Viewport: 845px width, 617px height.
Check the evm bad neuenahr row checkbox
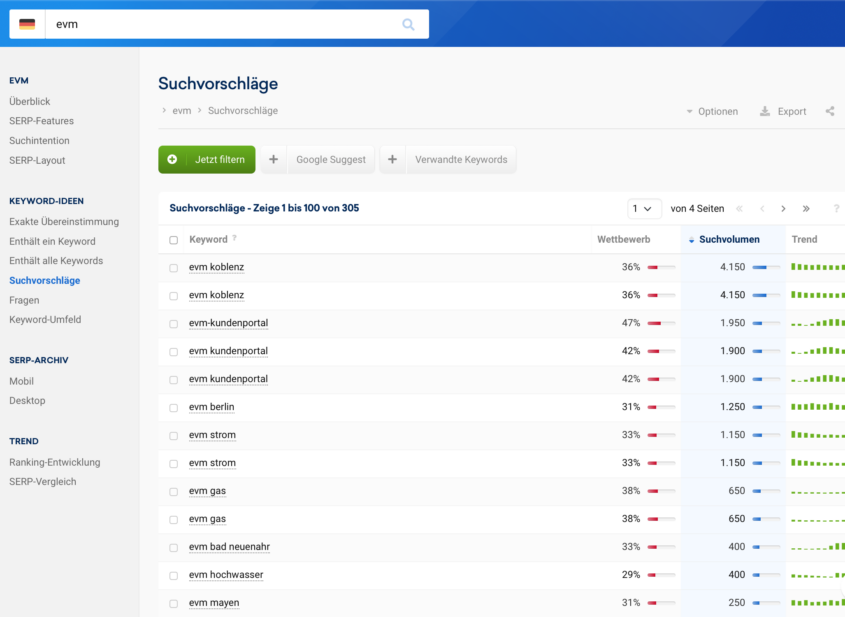point(174,547)
